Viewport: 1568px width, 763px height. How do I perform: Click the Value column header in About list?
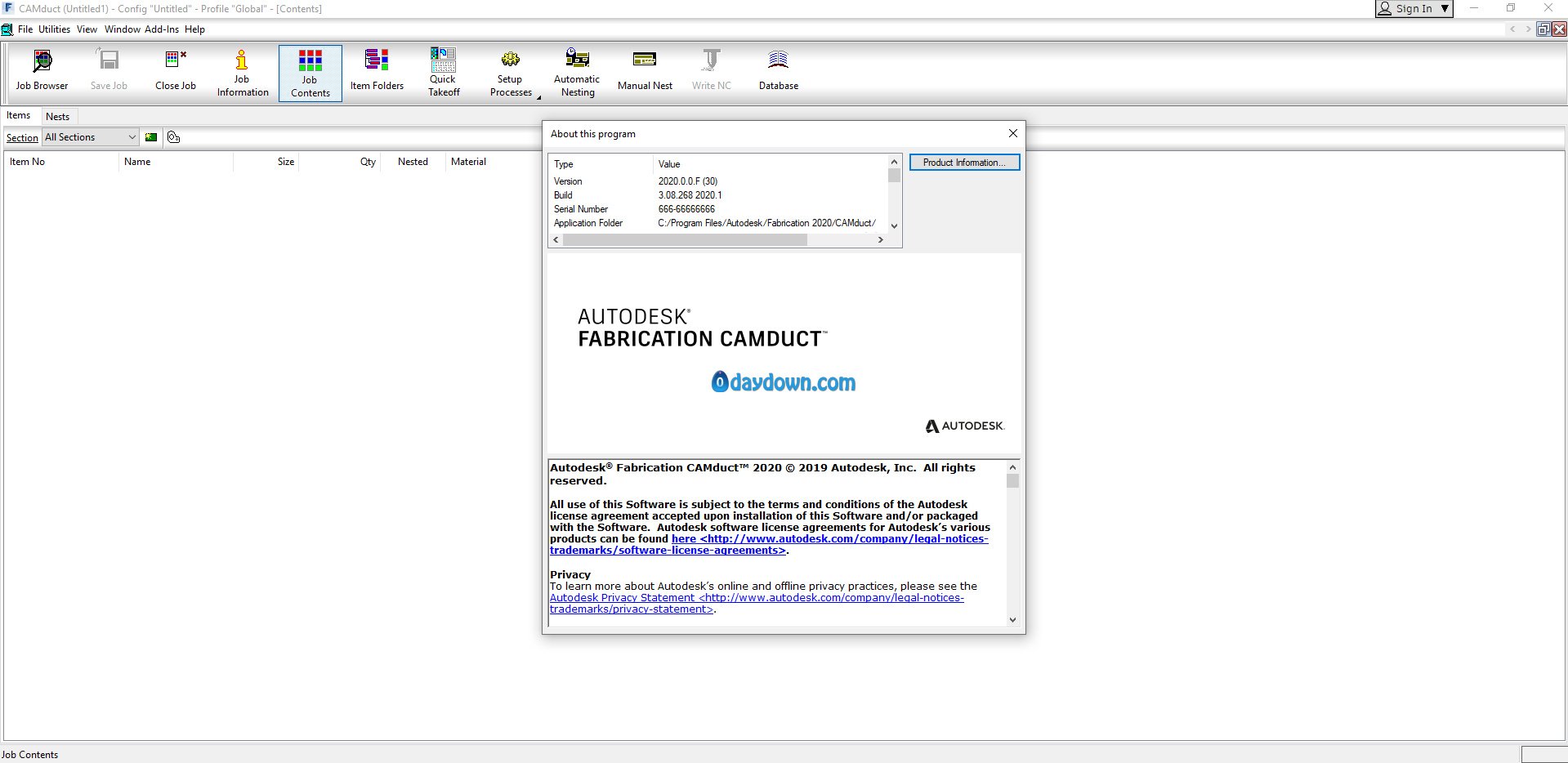pos(770,164)
